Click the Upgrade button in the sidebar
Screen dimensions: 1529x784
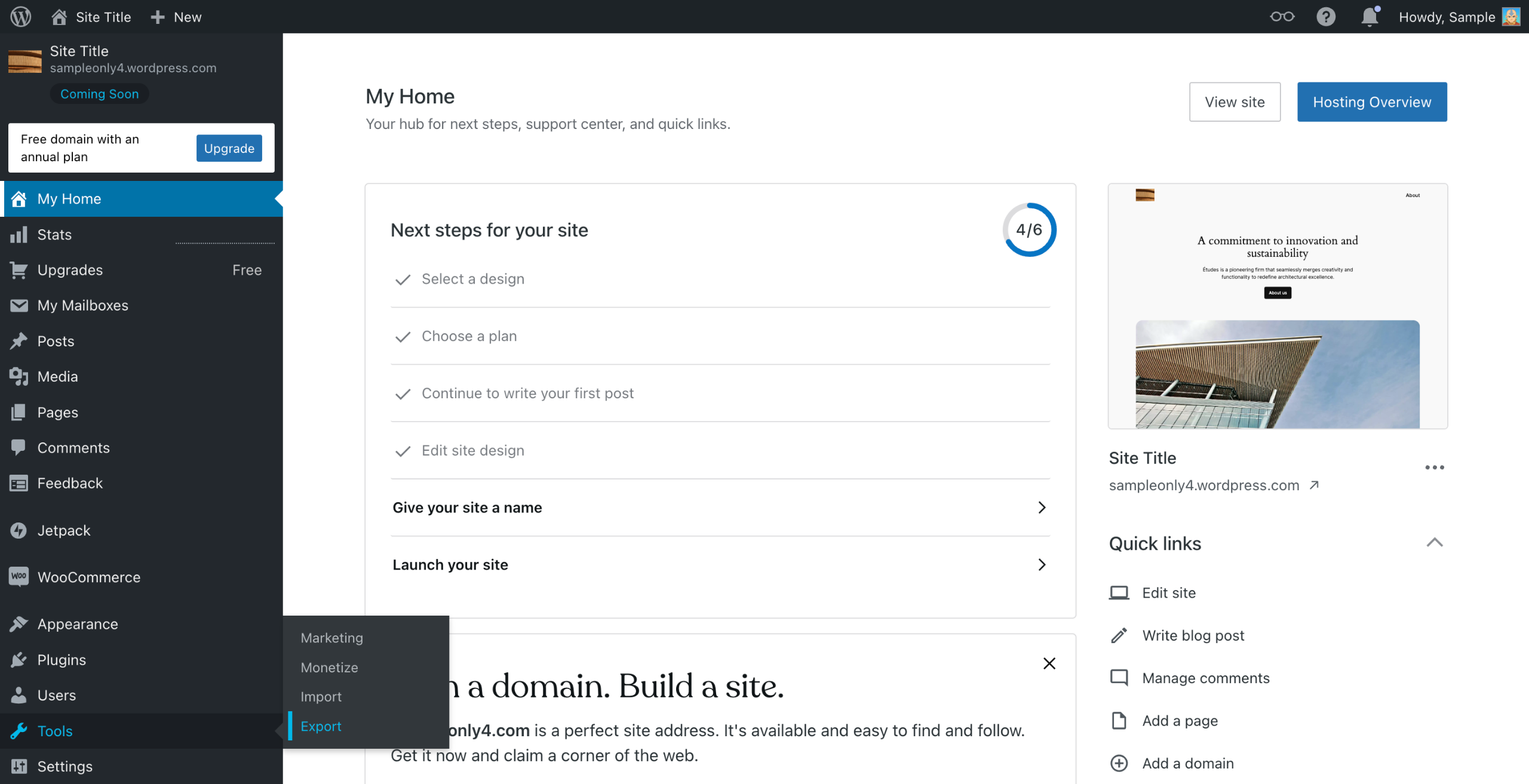(229, 148)
